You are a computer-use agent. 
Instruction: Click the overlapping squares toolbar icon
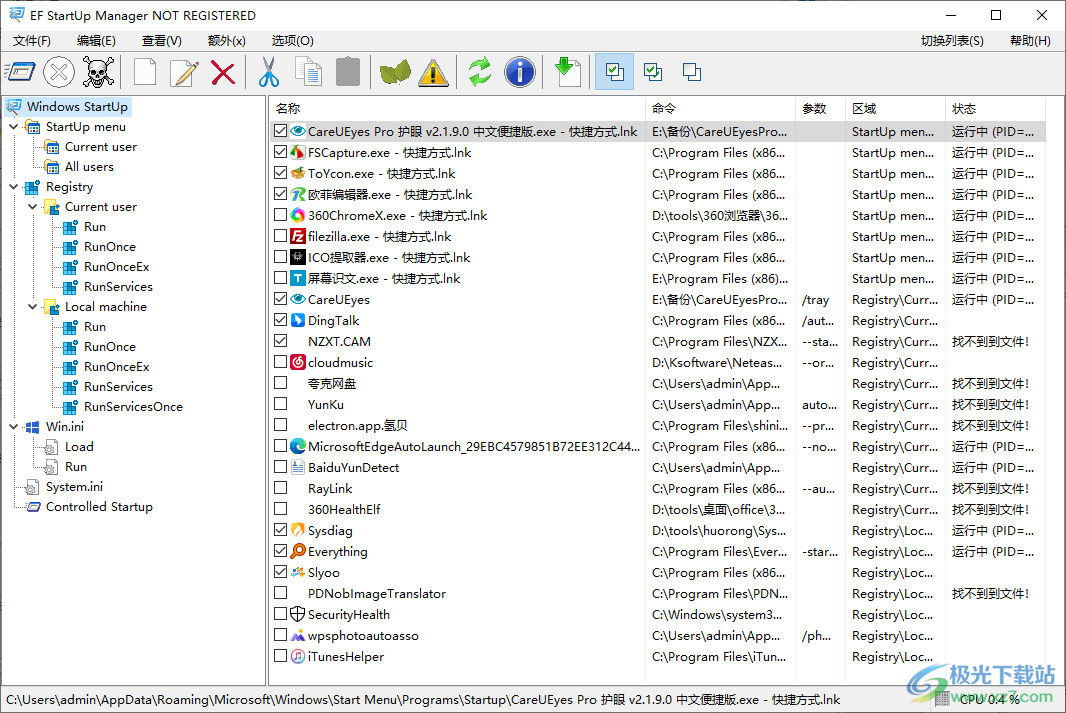point(692,72)
